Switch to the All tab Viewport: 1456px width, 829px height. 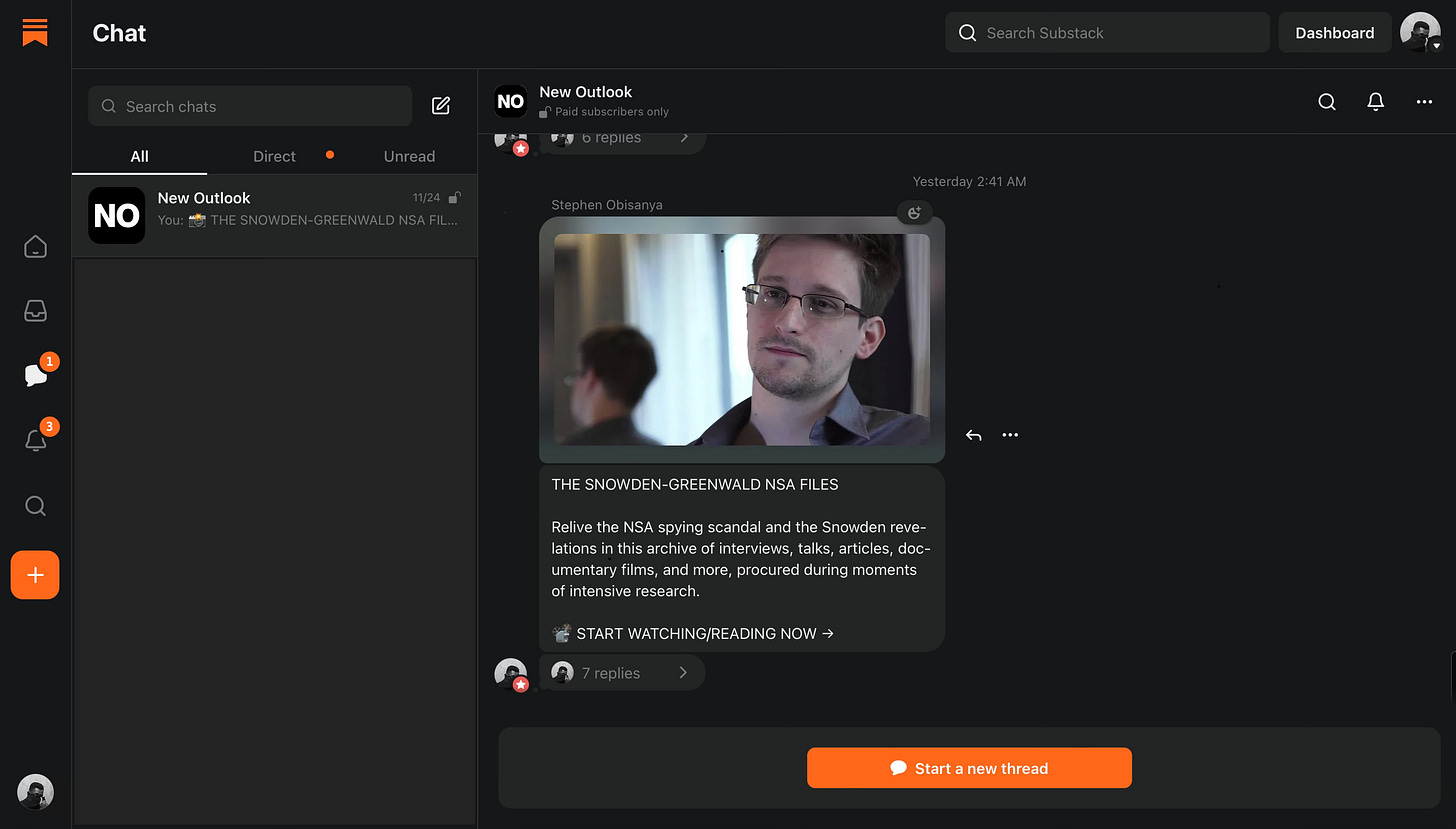point(139,156)
